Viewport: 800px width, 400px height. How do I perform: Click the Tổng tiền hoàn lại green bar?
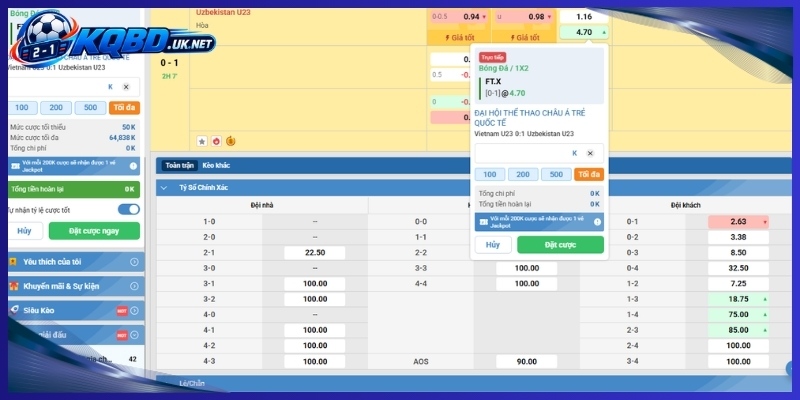coord(73,189)
